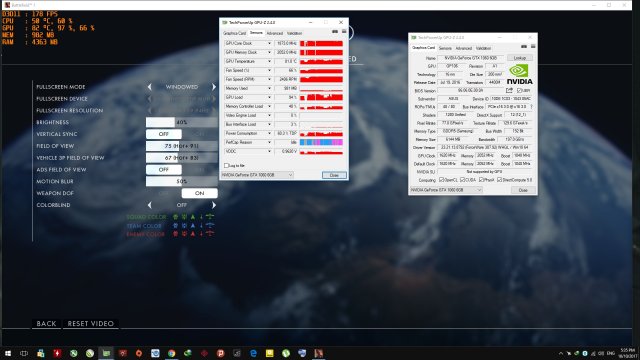640x360 pixels.
Task: Open Power Consumption sensor dropdown arrow
Action: click(x=269, y=133)
